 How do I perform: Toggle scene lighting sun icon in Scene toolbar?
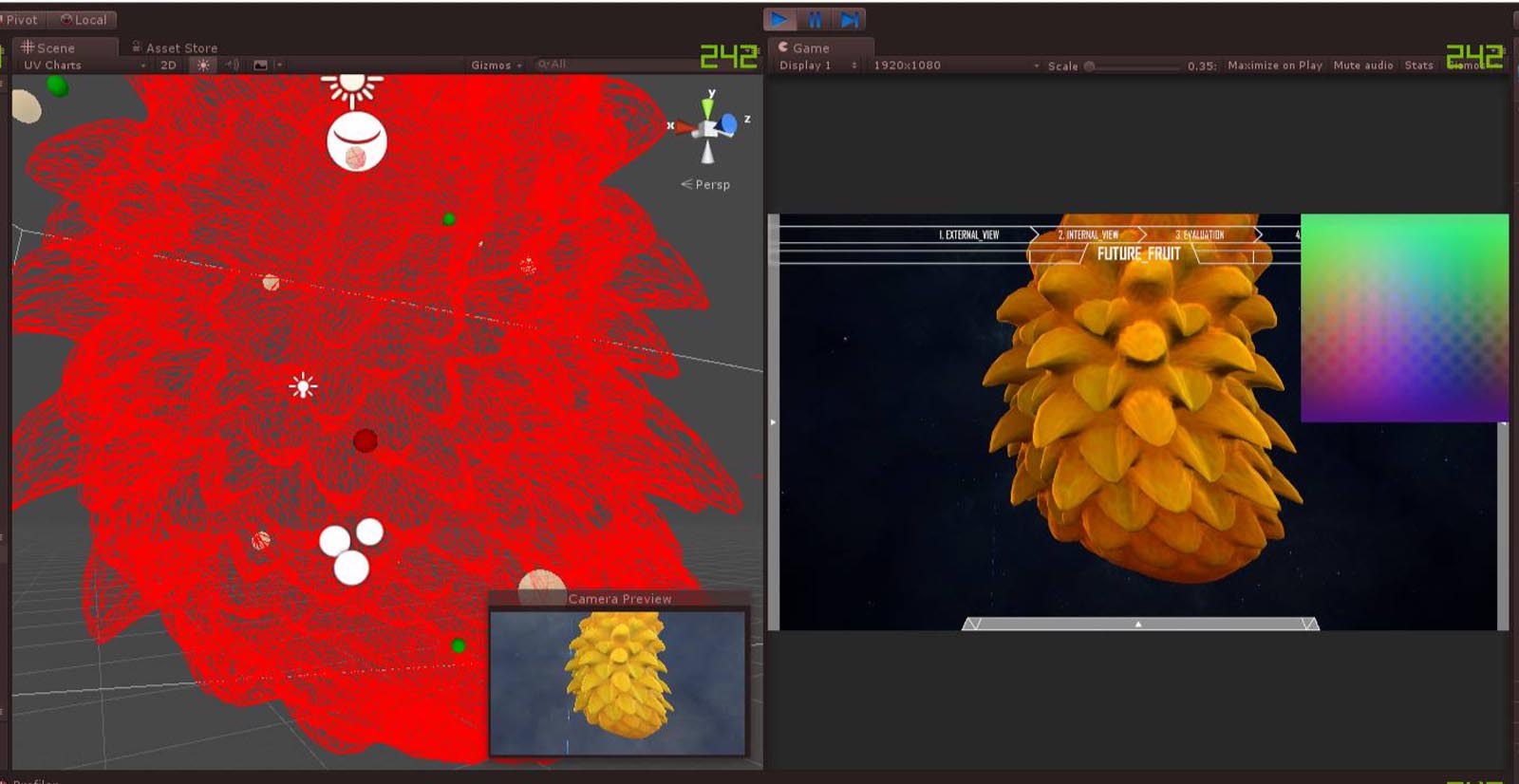point(203,65)
